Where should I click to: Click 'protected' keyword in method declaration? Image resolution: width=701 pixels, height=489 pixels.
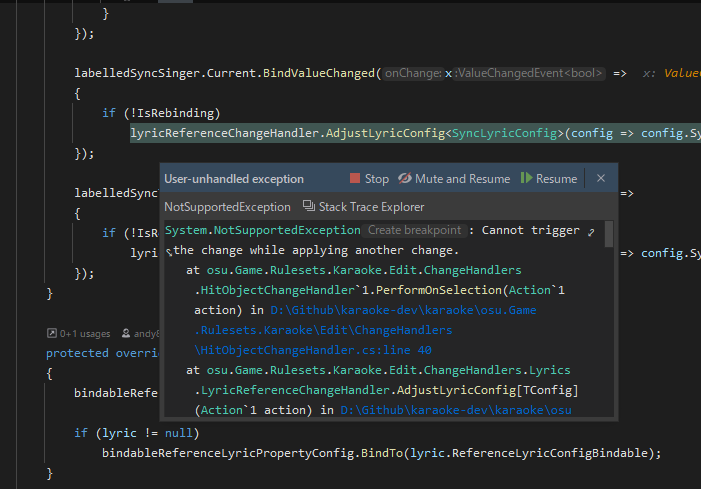[77, 353]
